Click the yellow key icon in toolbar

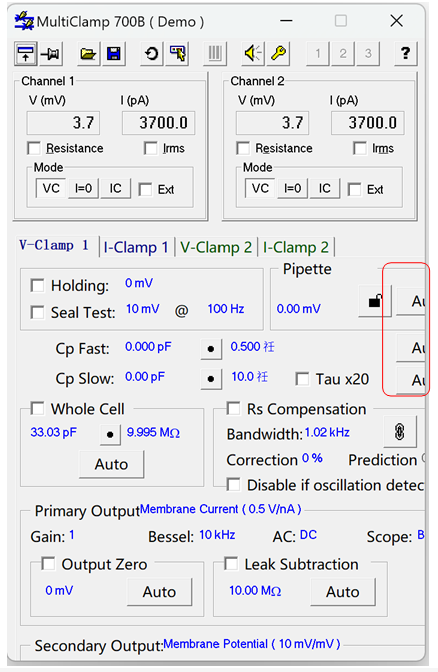click(278, 54)
